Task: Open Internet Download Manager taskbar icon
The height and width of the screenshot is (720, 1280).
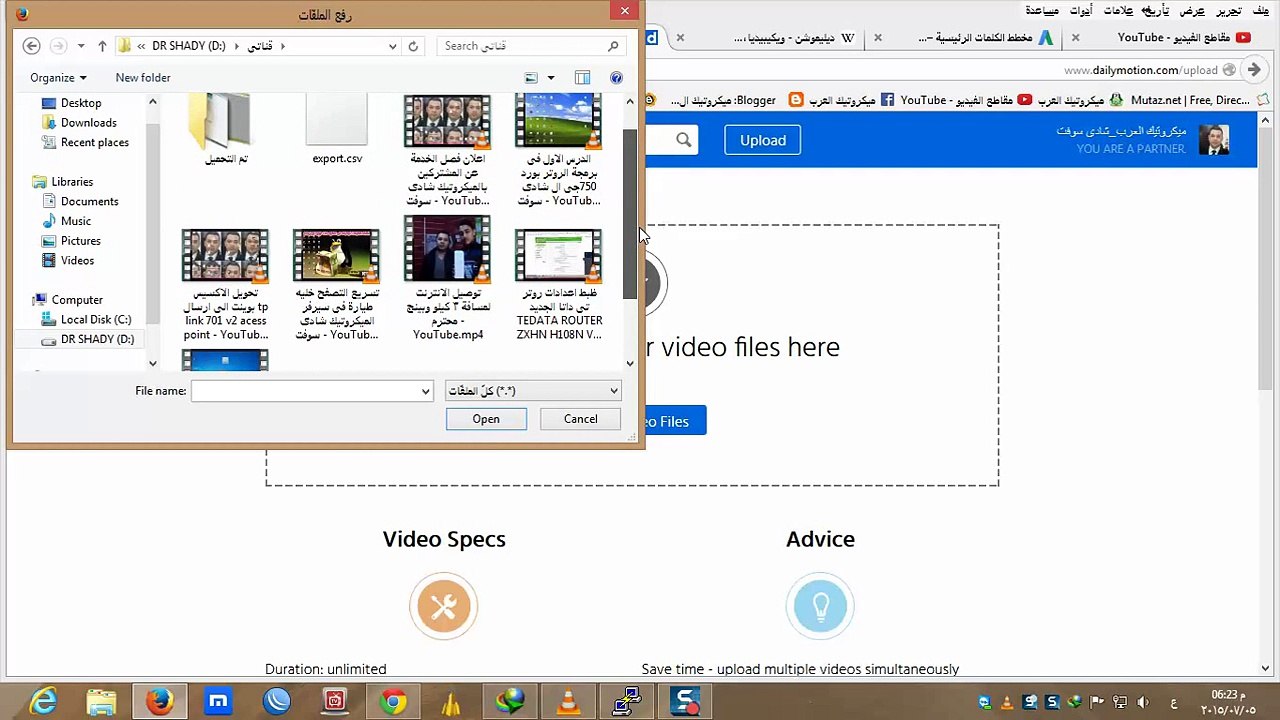Action: [x=510, y=701]
